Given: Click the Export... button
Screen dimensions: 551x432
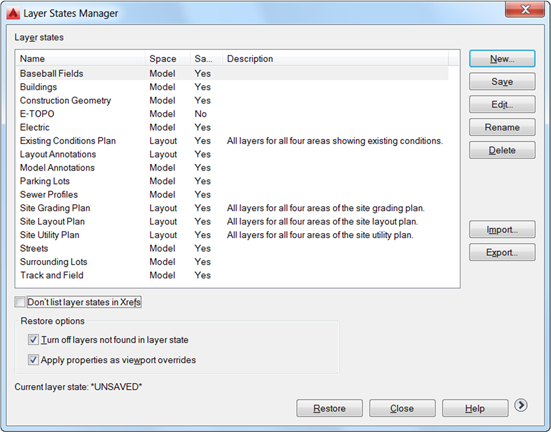Looking at the screenshot, I should coord(502,252).
